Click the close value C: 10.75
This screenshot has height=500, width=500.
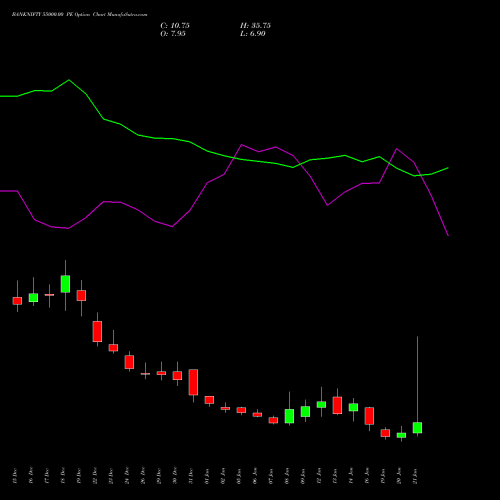(x=175, y=26)
